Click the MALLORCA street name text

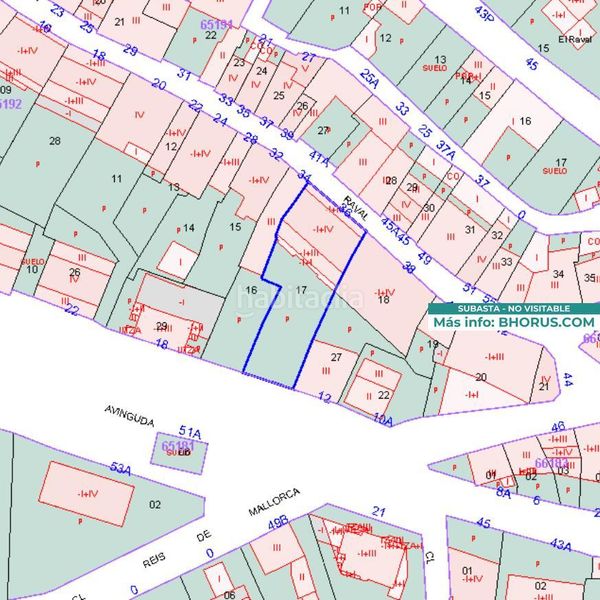tap(274, 502)
